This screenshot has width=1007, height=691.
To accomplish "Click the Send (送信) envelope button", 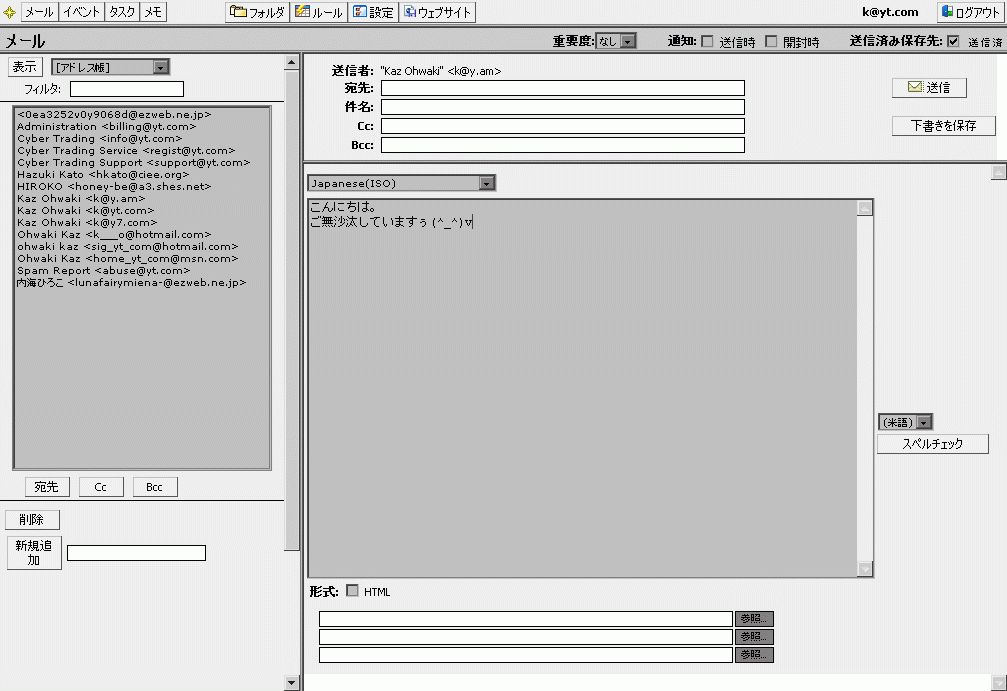I will 929,87.
